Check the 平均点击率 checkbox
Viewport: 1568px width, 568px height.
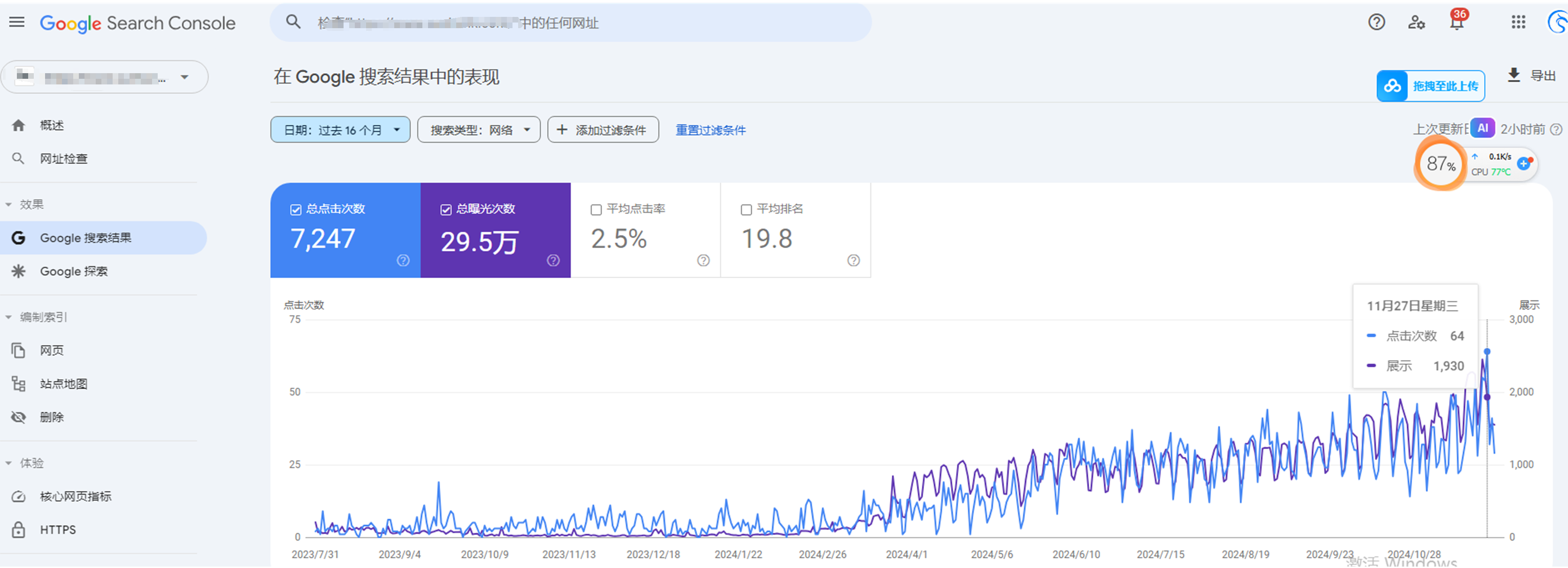(x=596, y=210)
